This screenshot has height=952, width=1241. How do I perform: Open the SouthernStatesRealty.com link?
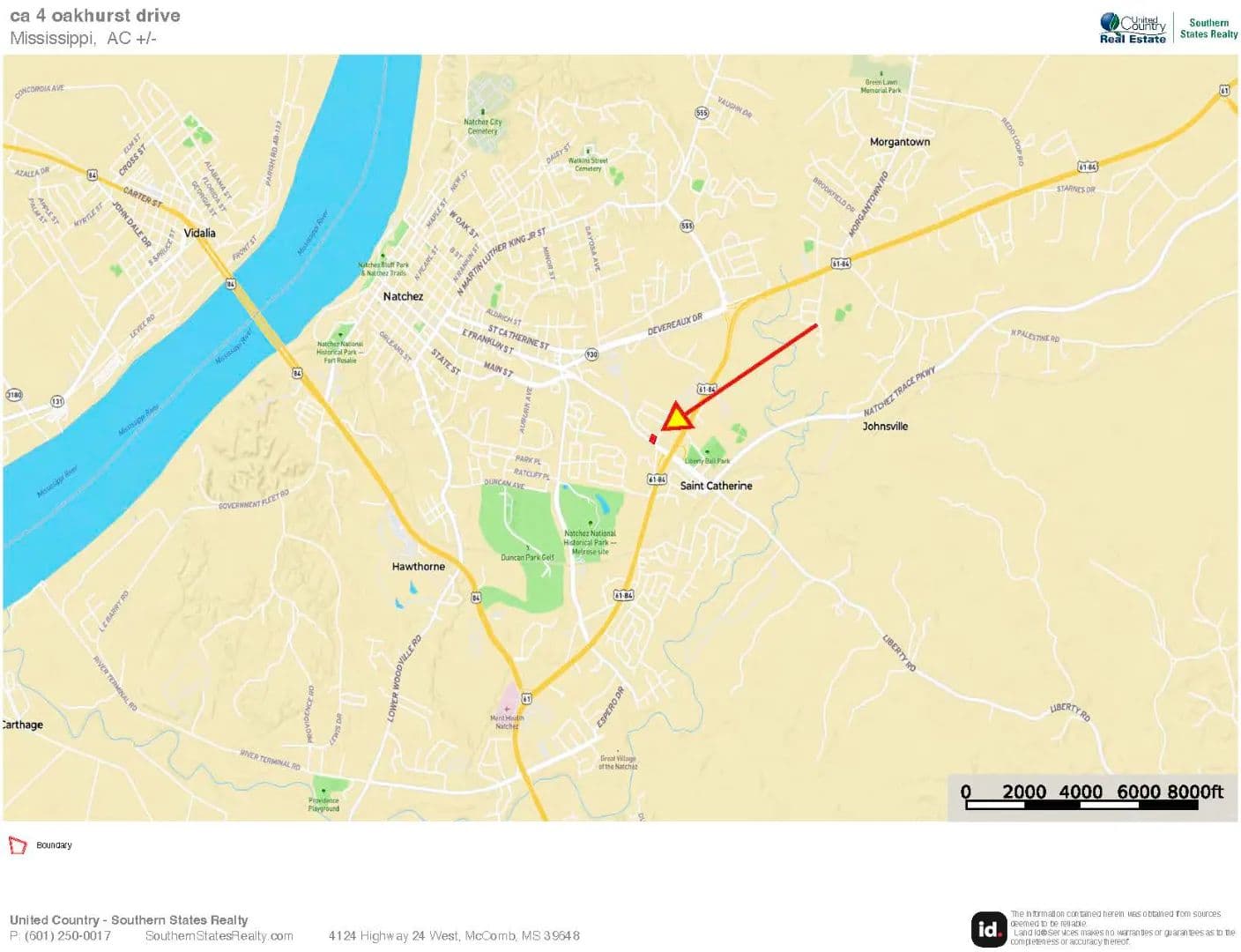click(x=219, y=935)
